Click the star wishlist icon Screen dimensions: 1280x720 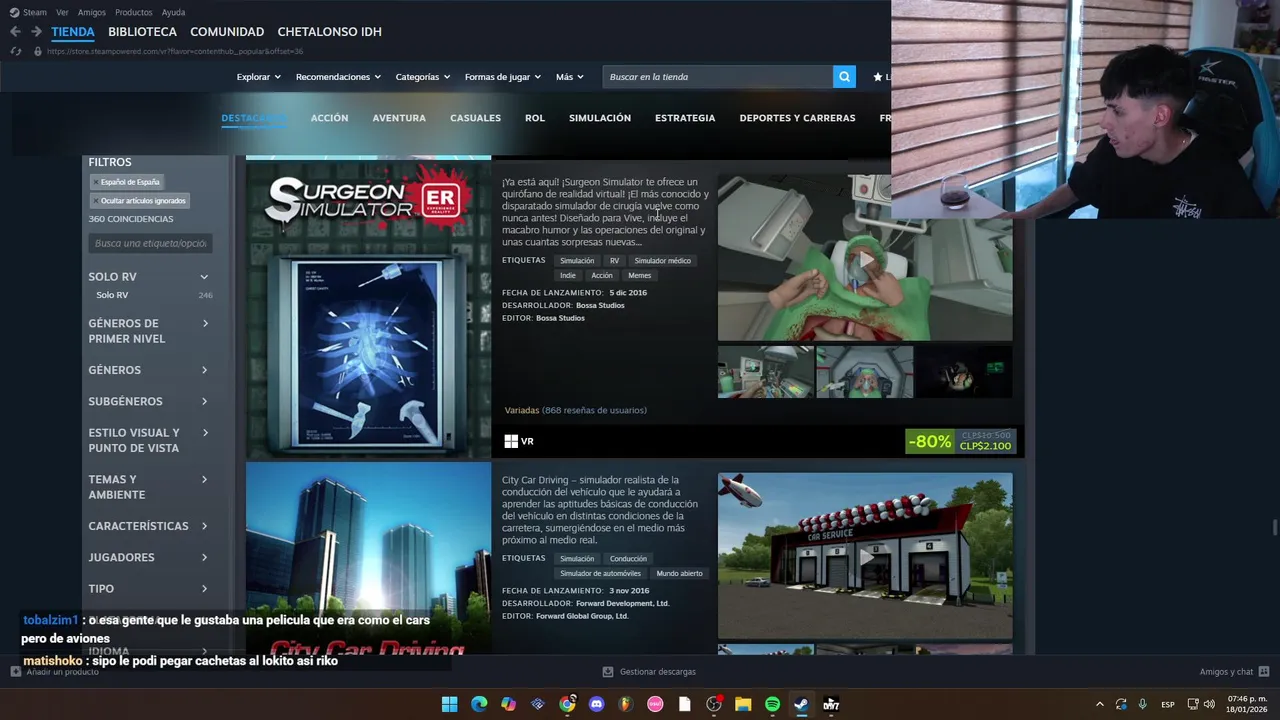point(877,77)
